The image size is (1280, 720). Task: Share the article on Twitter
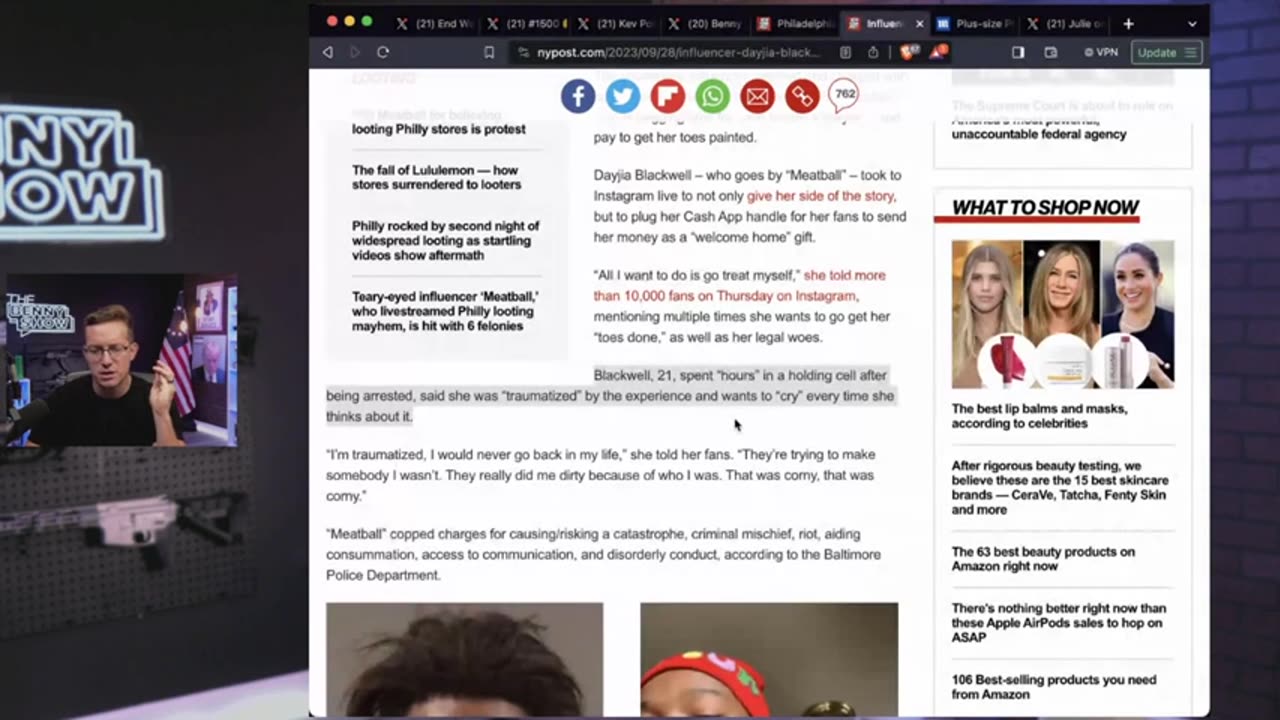point(622,96)
